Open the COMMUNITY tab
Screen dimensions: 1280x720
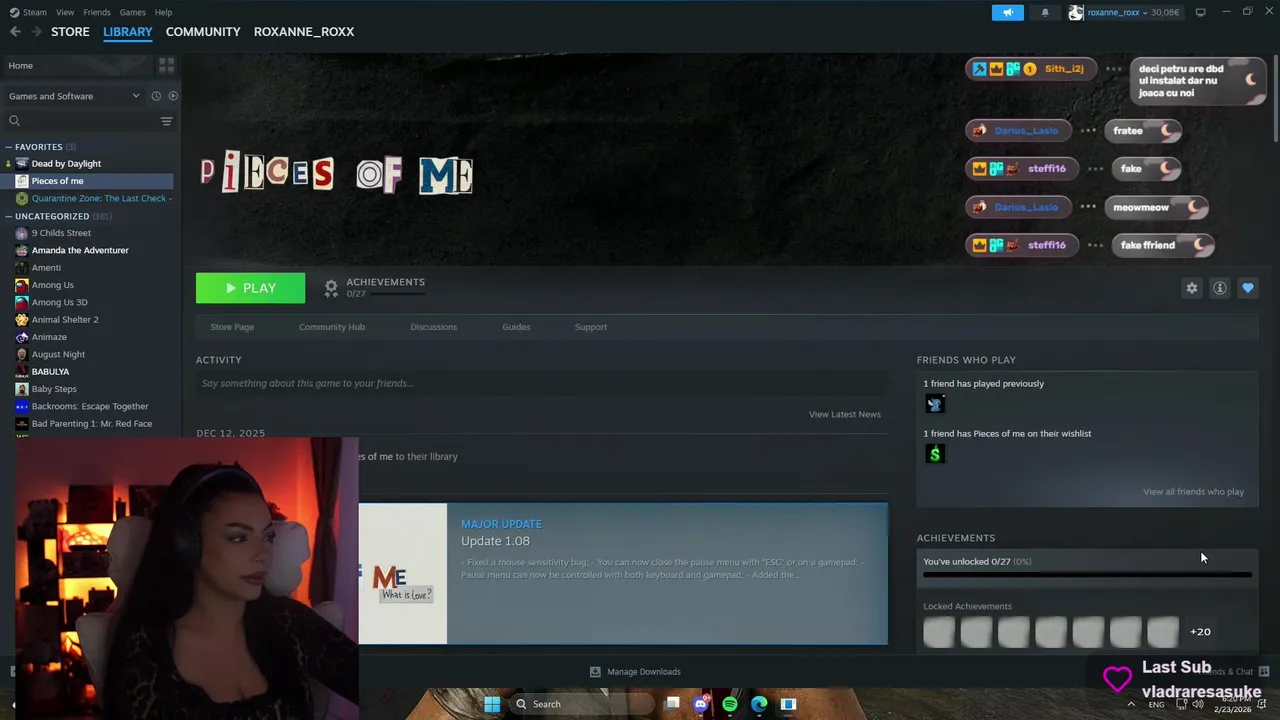(203, 32)
